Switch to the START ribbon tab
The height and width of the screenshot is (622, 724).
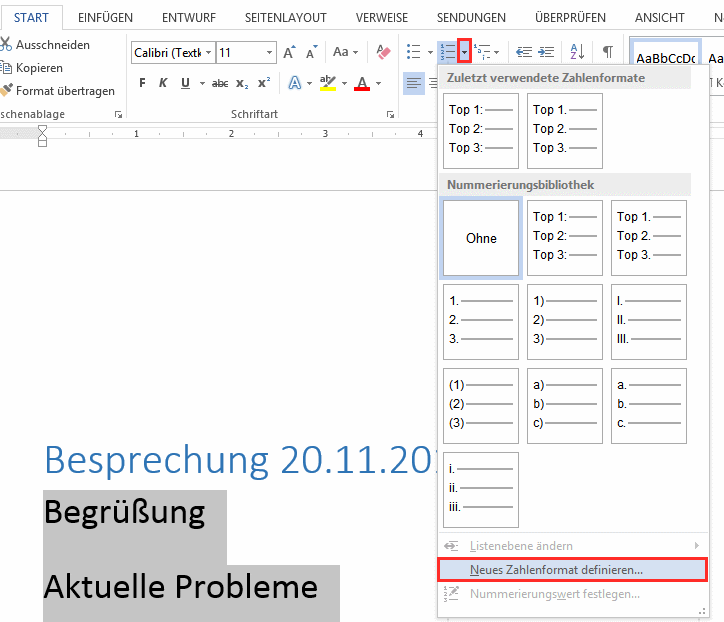[x=31, y=18]
